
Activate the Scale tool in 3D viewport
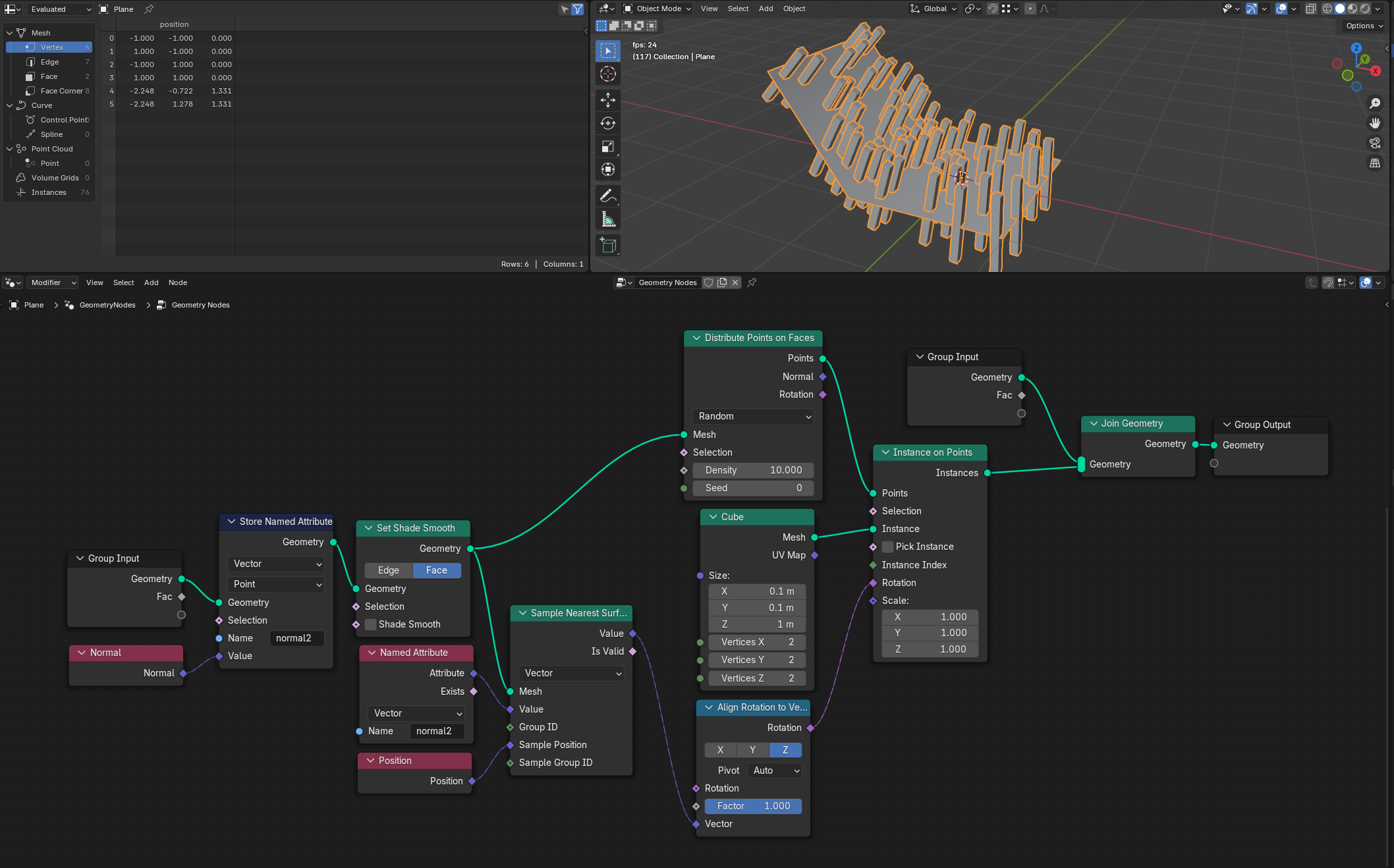coord(608,146)
